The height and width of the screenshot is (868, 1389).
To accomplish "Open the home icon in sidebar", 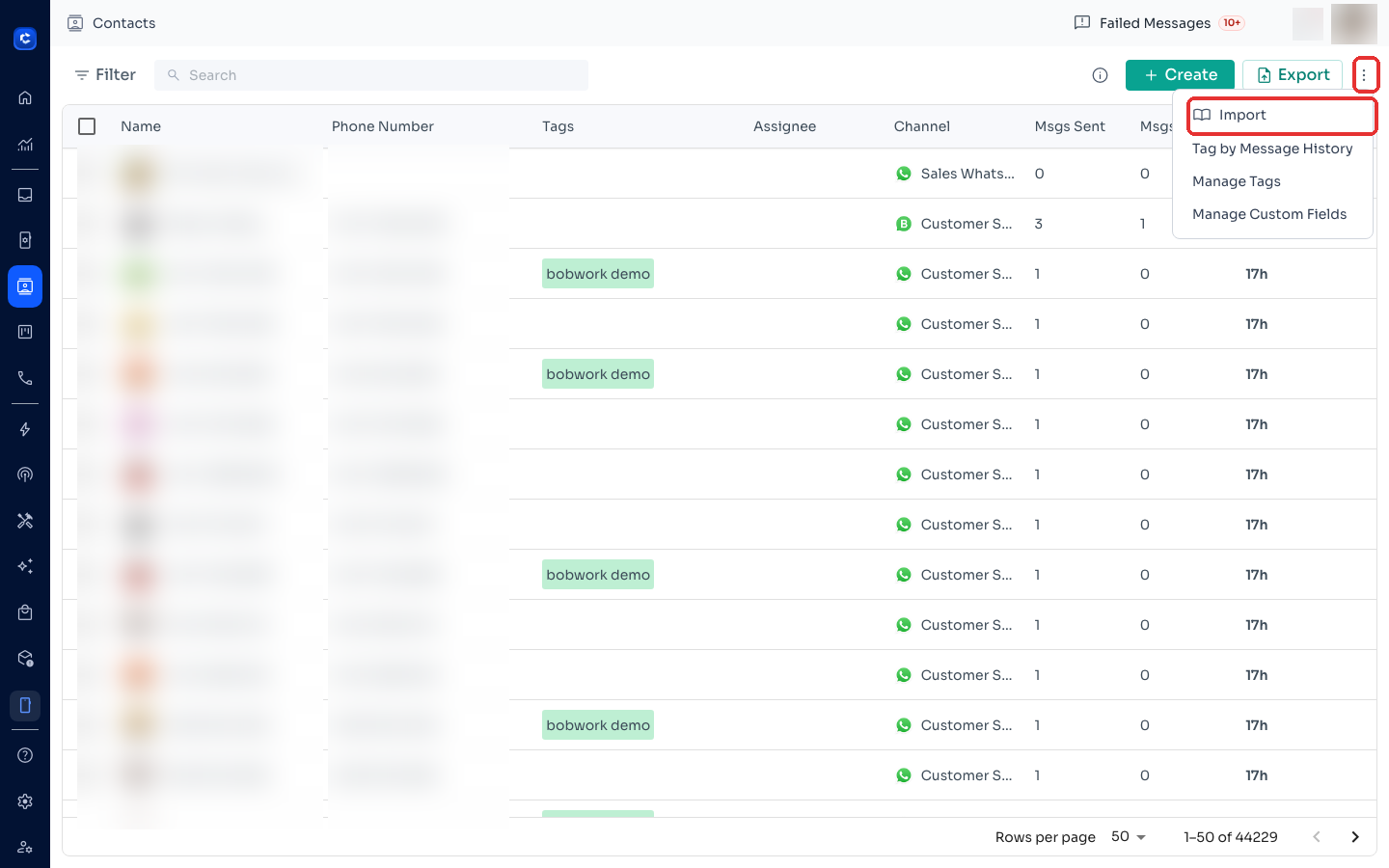I will [x=25, y=97].
